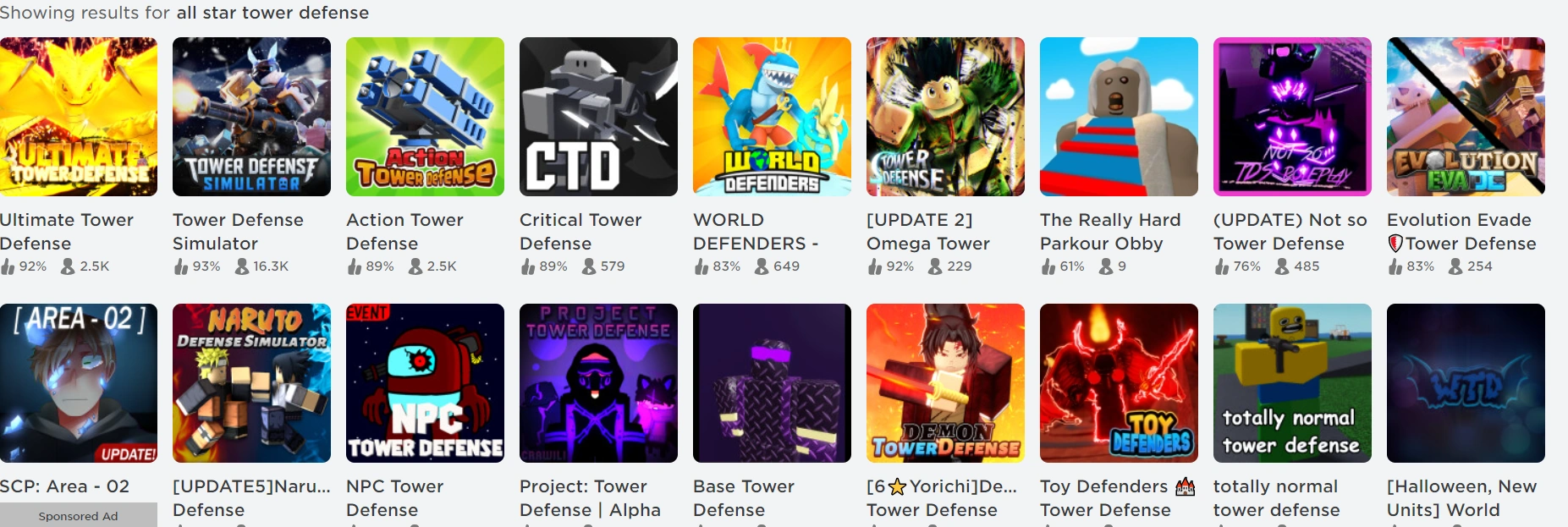Viewport: 1568px width, 527px height.
Task: Open the Demon Tower Defense thumbnail
Action: [945, 383]
